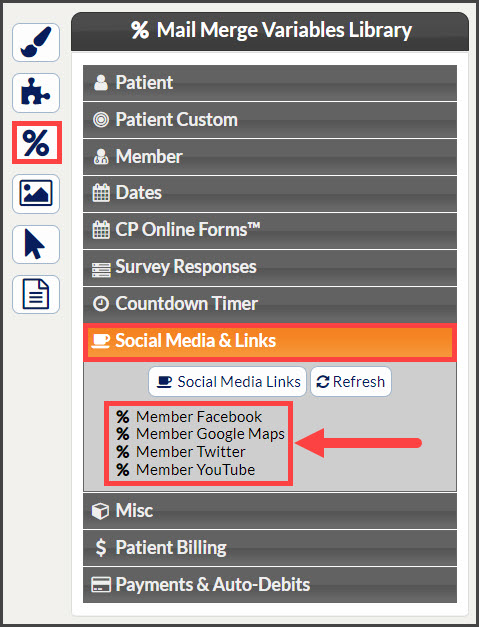Open the image library icon
The image size is (479, 627).
click(36, 194)
